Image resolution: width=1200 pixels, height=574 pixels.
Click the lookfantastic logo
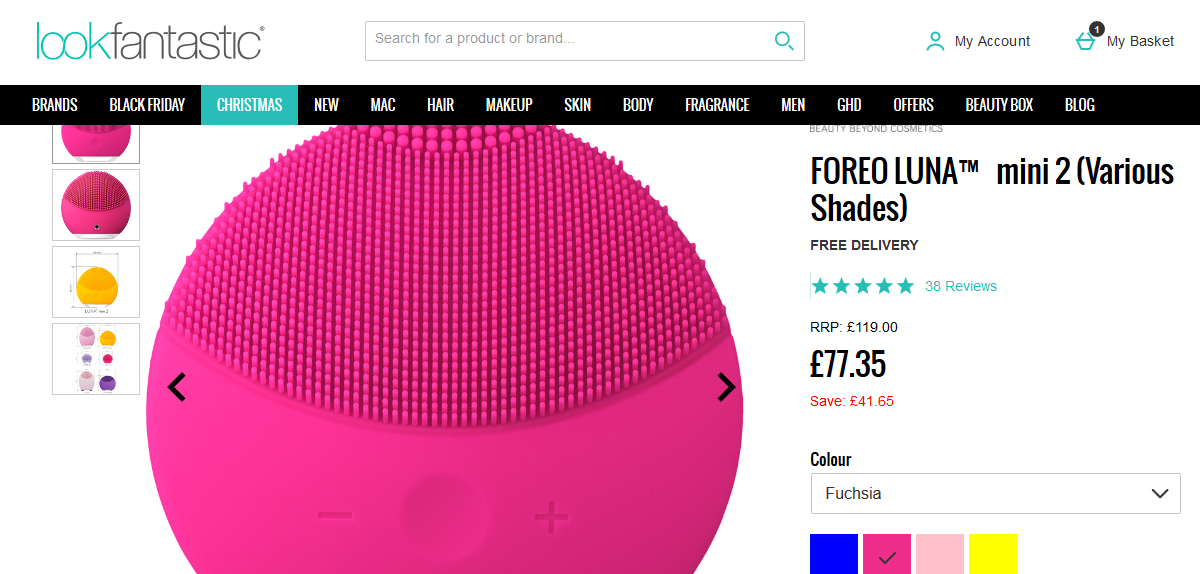coord(150,41)
